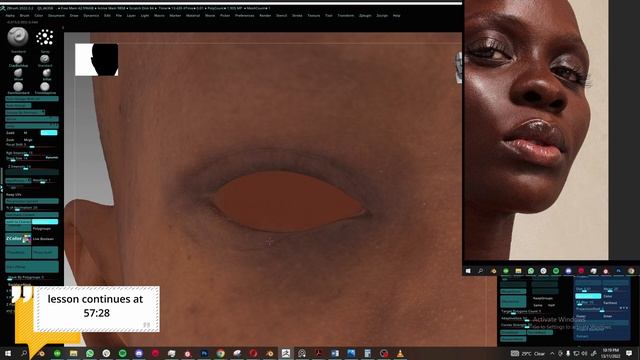Open the Tool menu
The height and width of the screenshot is (360, 640).
329,16
